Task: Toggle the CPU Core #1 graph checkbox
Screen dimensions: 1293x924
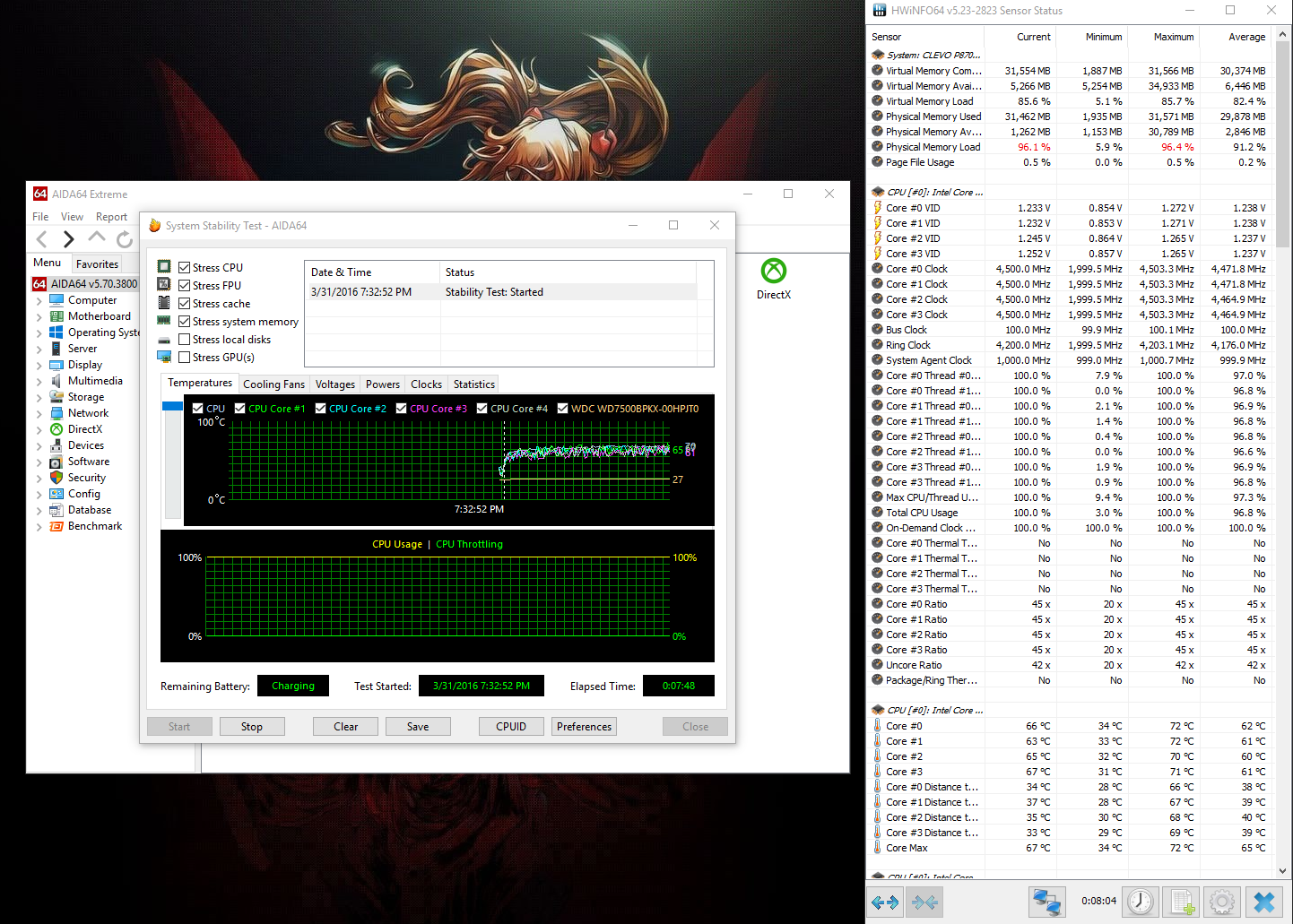Action: pyautogui.click(x=240, y=409)
